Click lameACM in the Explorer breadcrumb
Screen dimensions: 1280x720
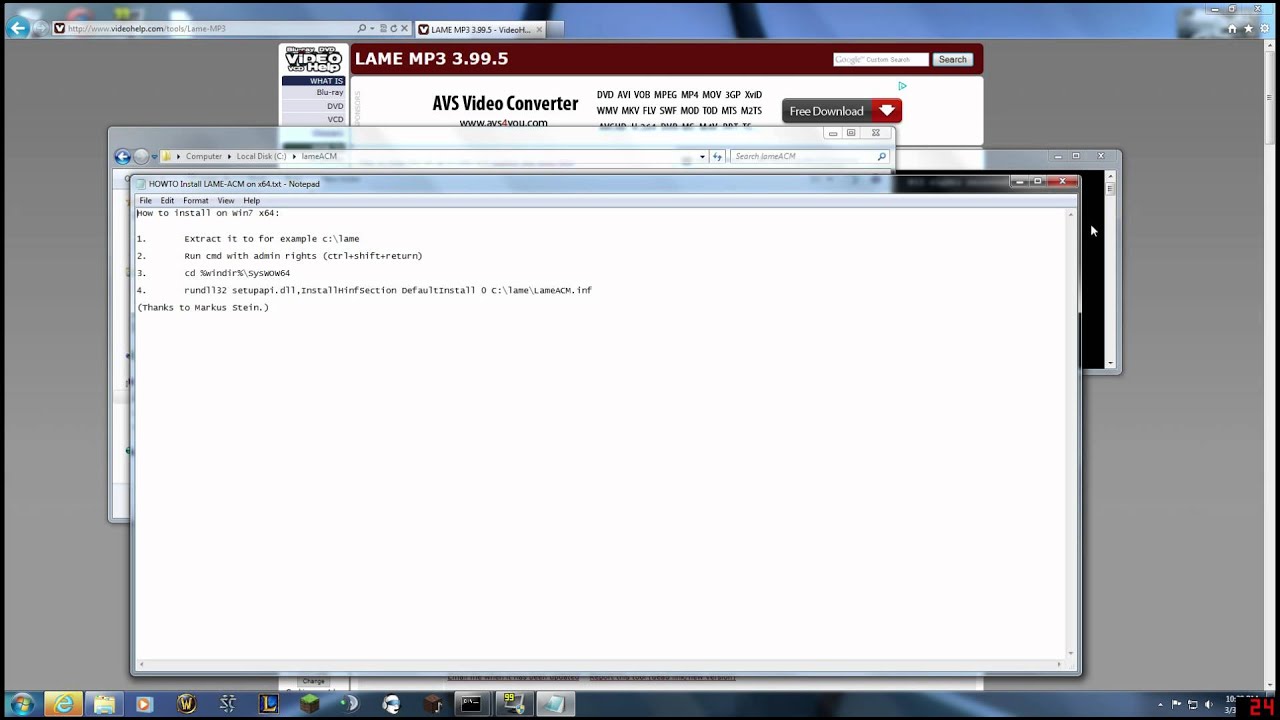[x=319, y=156]
